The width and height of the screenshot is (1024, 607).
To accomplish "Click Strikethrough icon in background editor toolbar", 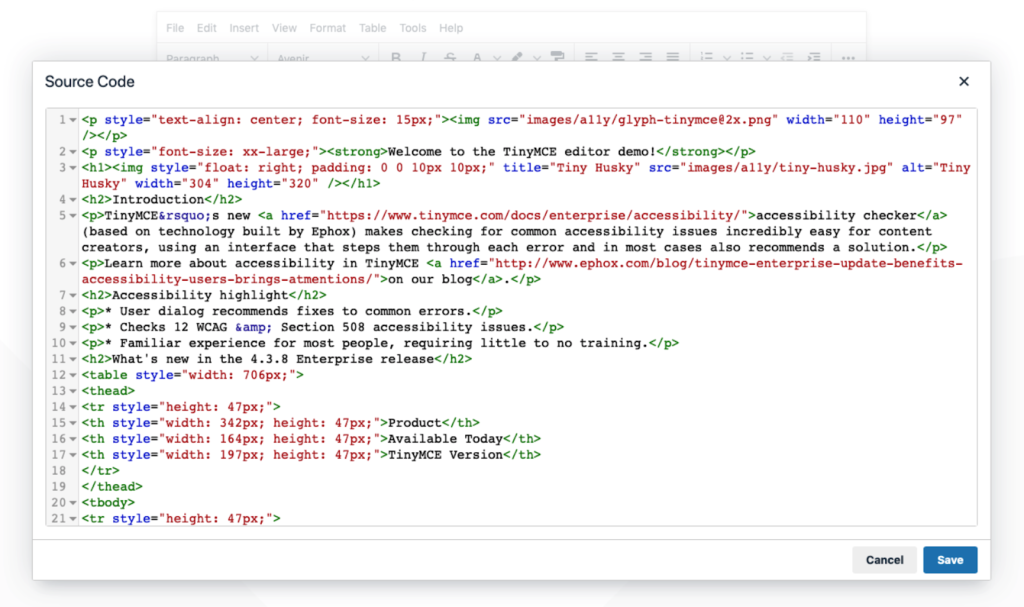I will coord(450,57).
